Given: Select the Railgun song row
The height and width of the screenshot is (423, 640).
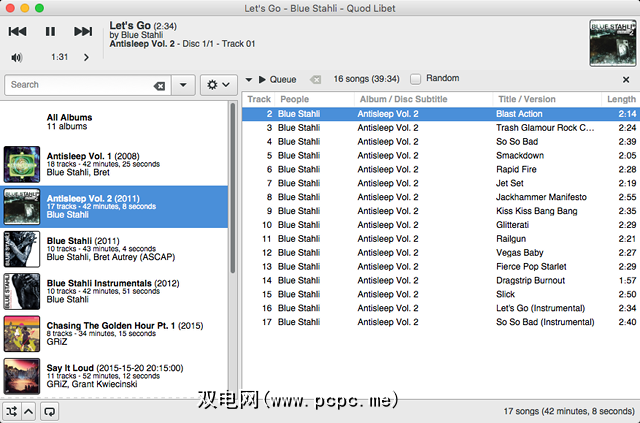Looking at the screenshot, I should point(441,239).
